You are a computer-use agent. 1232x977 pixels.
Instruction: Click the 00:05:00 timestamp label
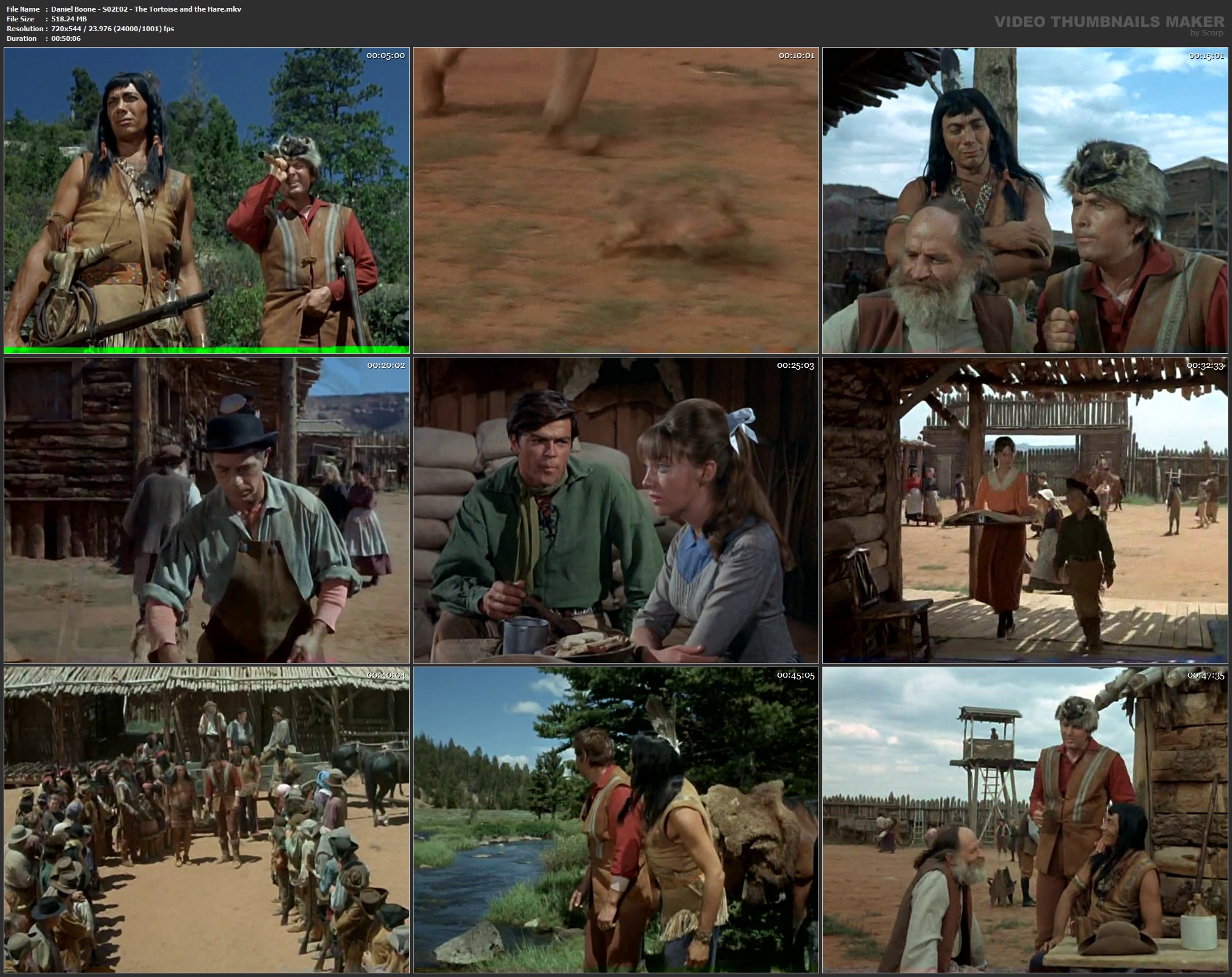tap(385, 56)
